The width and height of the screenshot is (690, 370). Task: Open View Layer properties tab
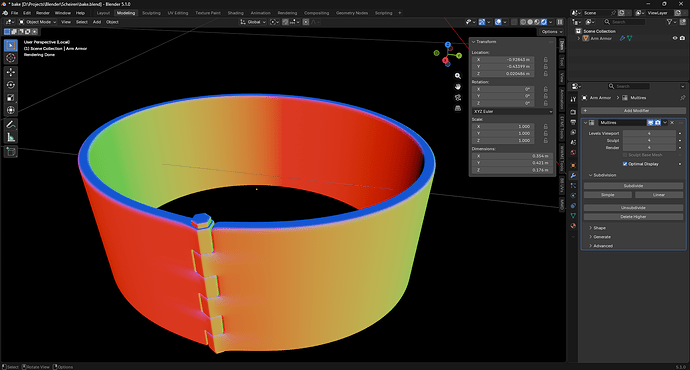click(573, 132)
